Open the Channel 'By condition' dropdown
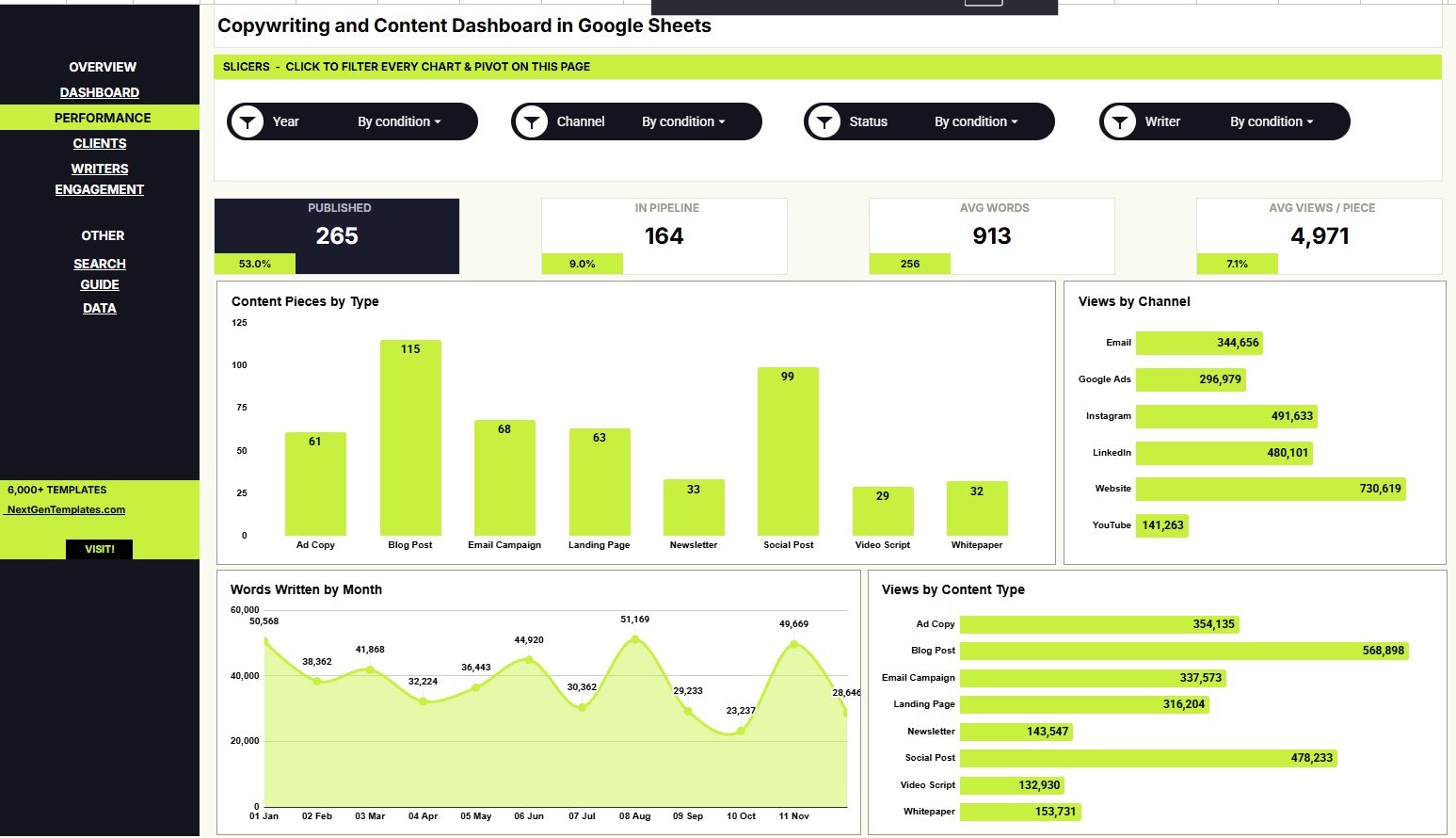Image resolution: width=1456 pixels, height=838 pixels. pyautogui.click(x=683, y=121)
